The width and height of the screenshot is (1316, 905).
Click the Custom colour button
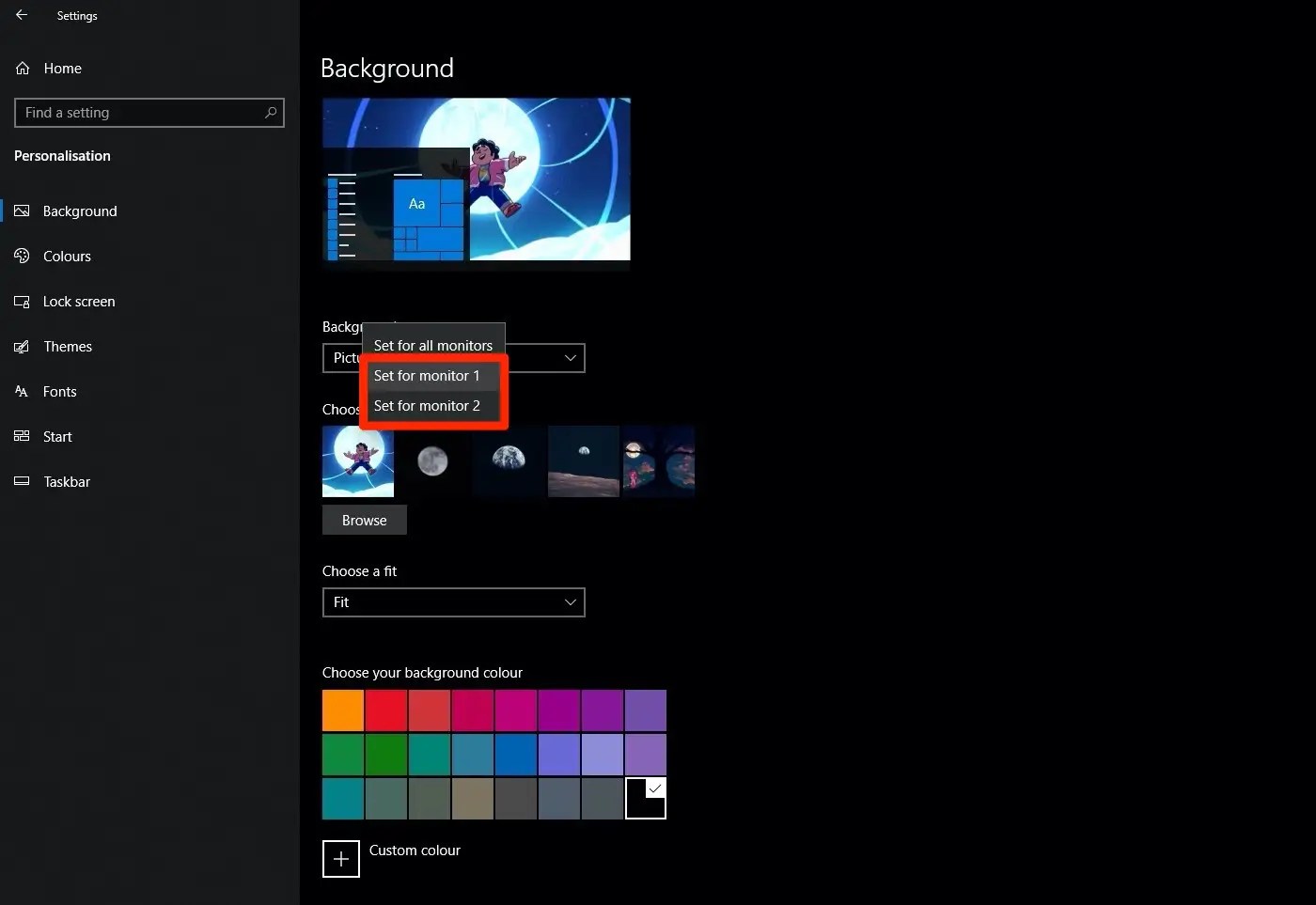click(x=340, y=858)
